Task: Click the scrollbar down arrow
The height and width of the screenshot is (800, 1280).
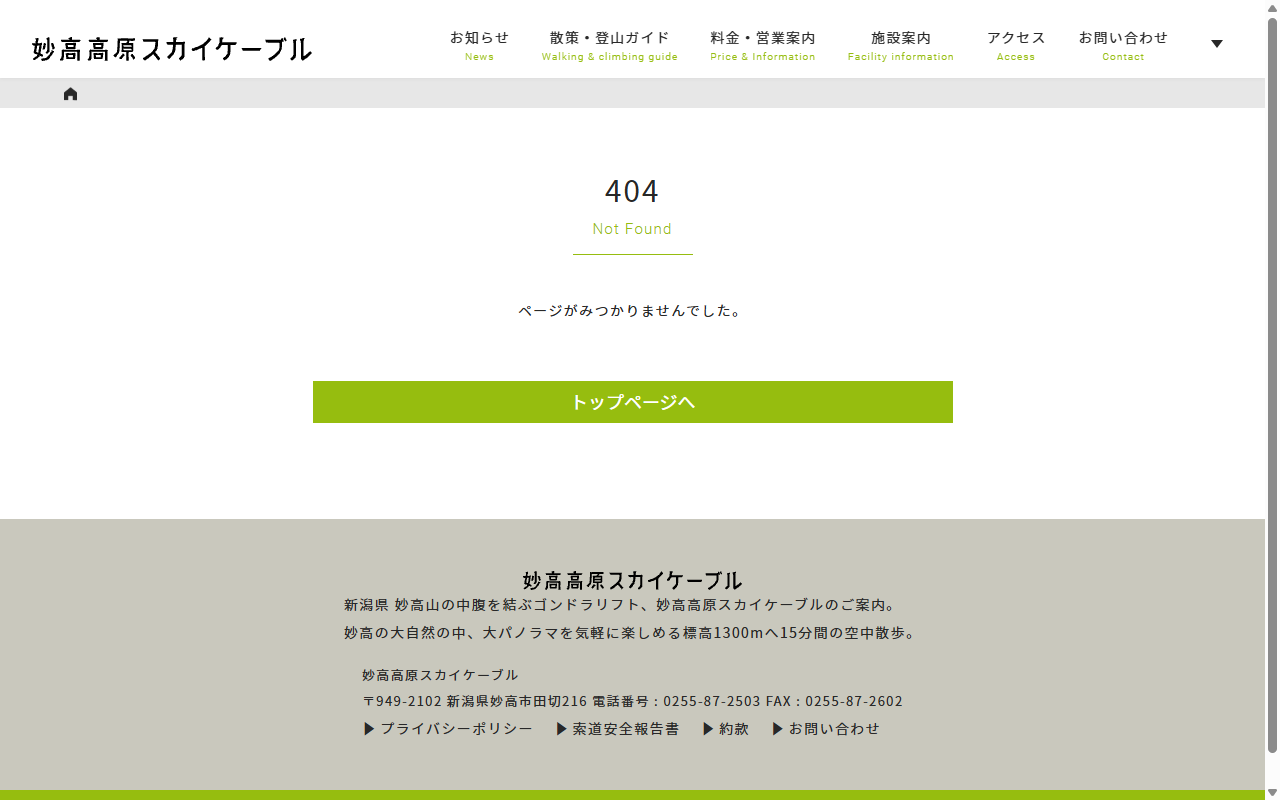Action: coord(1272,792)
